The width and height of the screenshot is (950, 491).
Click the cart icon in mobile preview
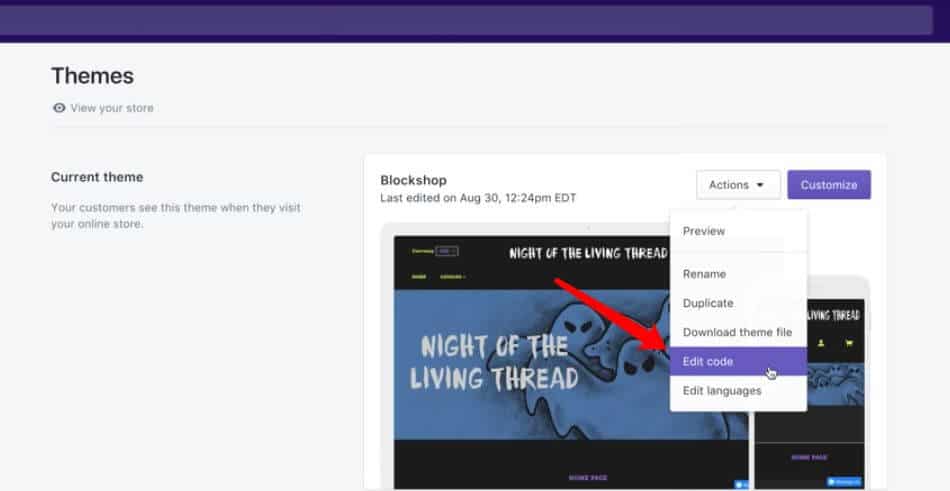pyautogui.click(x=849, y=343)
